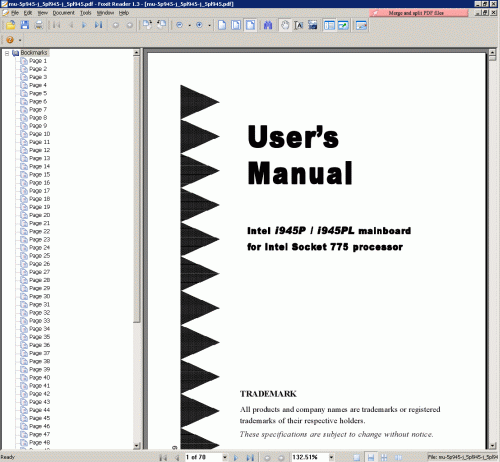The height and width of the screenshot is (462, 500).
Task: Click document scrollbar down arrow
Action: (492, 446)
